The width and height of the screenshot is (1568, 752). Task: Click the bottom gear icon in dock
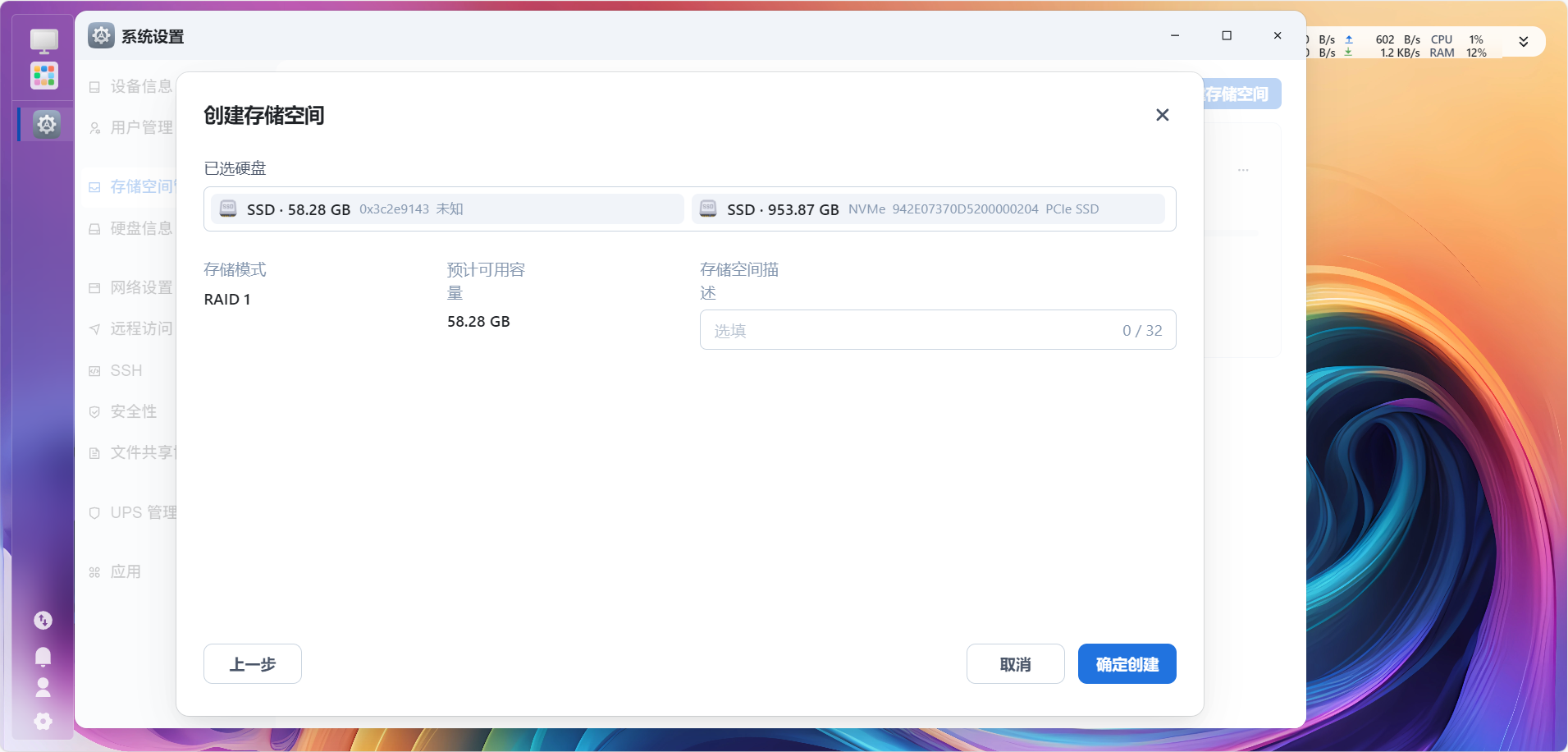43,721
